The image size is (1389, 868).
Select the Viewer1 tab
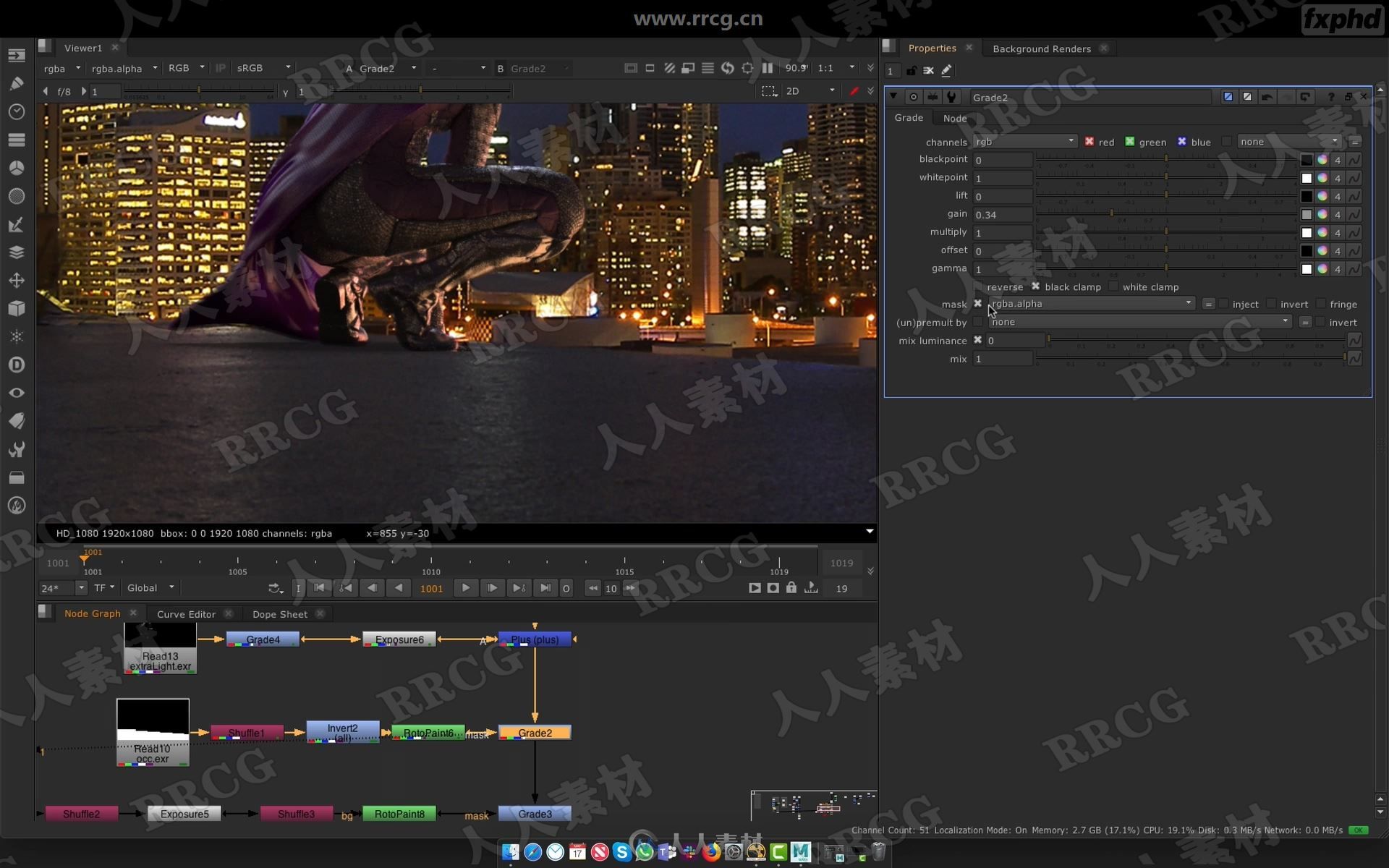click(83, 48)
